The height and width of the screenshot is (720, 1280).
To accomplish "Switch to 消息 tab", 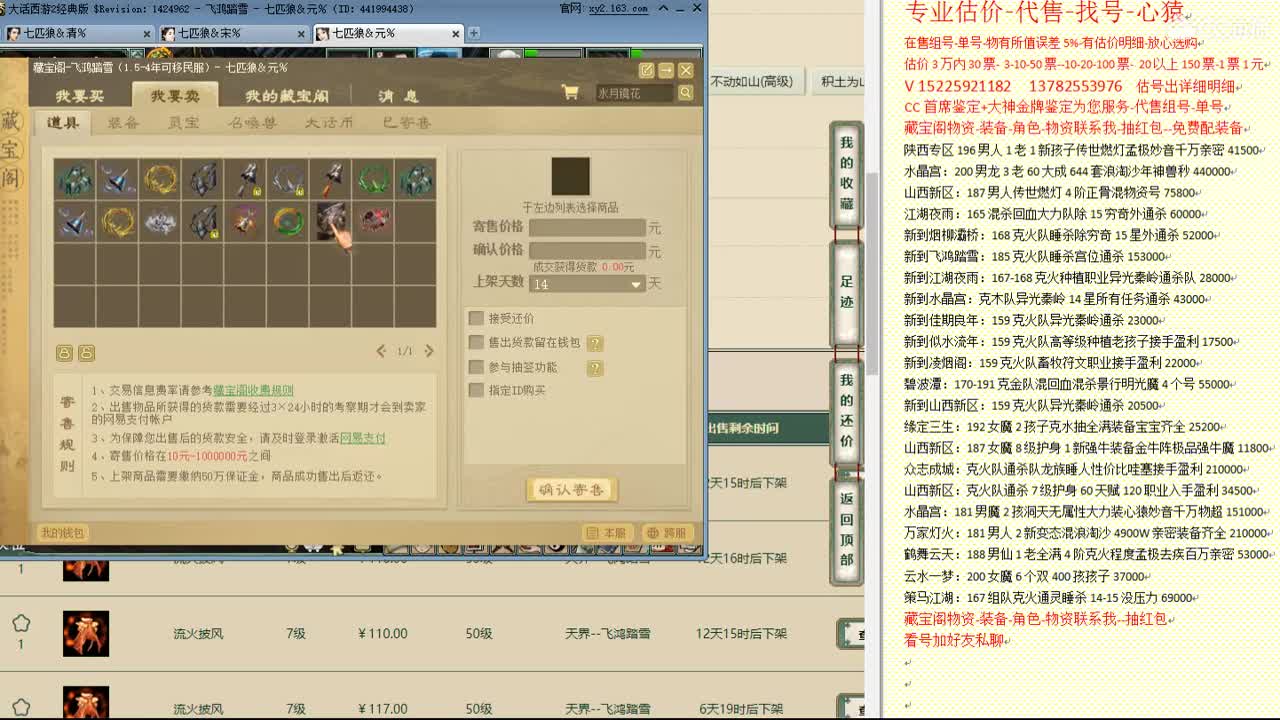I will coord(398,96).
